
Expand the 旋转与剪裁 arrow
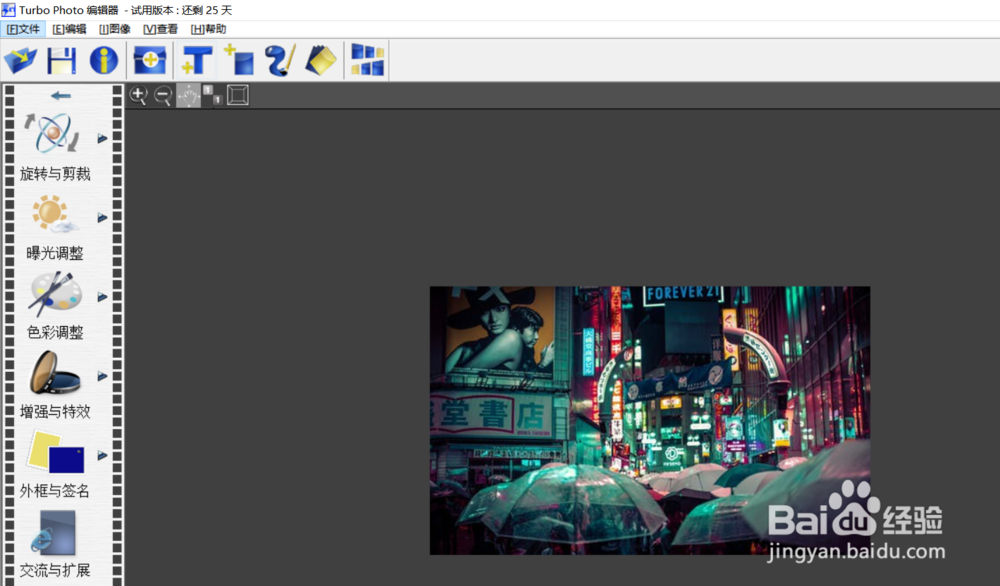point(102,138)
